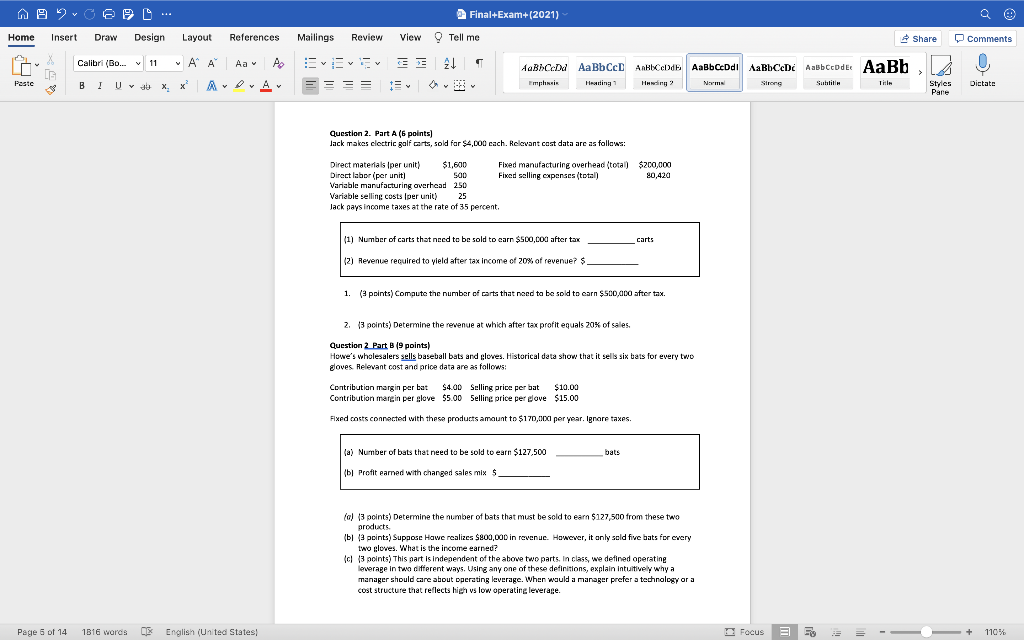This screenshot has width=1024, height=640.
Task: Start Dictate with microphone icon
Action: point(982,71)
